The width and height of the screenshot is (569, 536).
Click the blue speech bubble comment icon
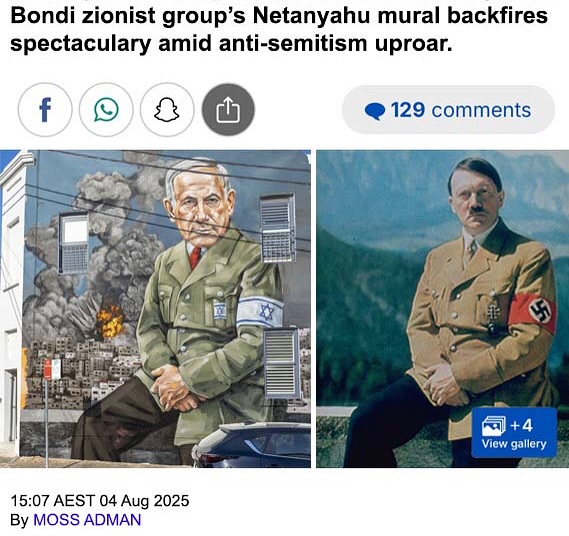tap(375, 111)
